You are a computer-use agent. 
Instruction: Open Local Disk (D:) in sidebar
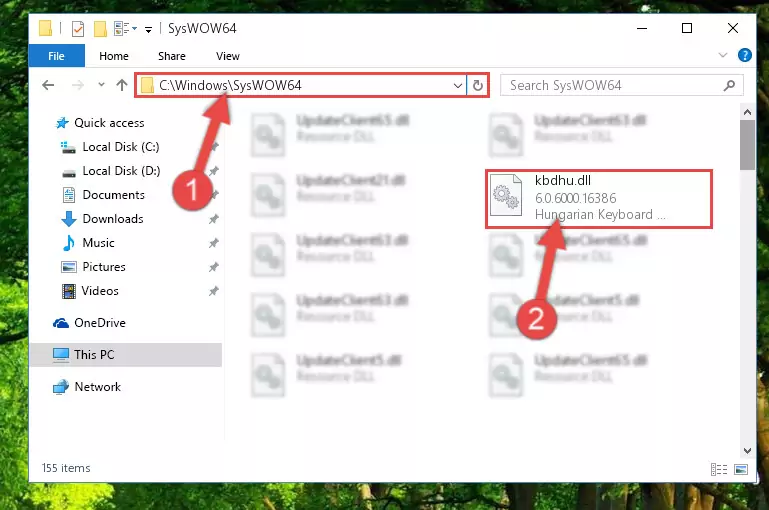tap(121, 171)
